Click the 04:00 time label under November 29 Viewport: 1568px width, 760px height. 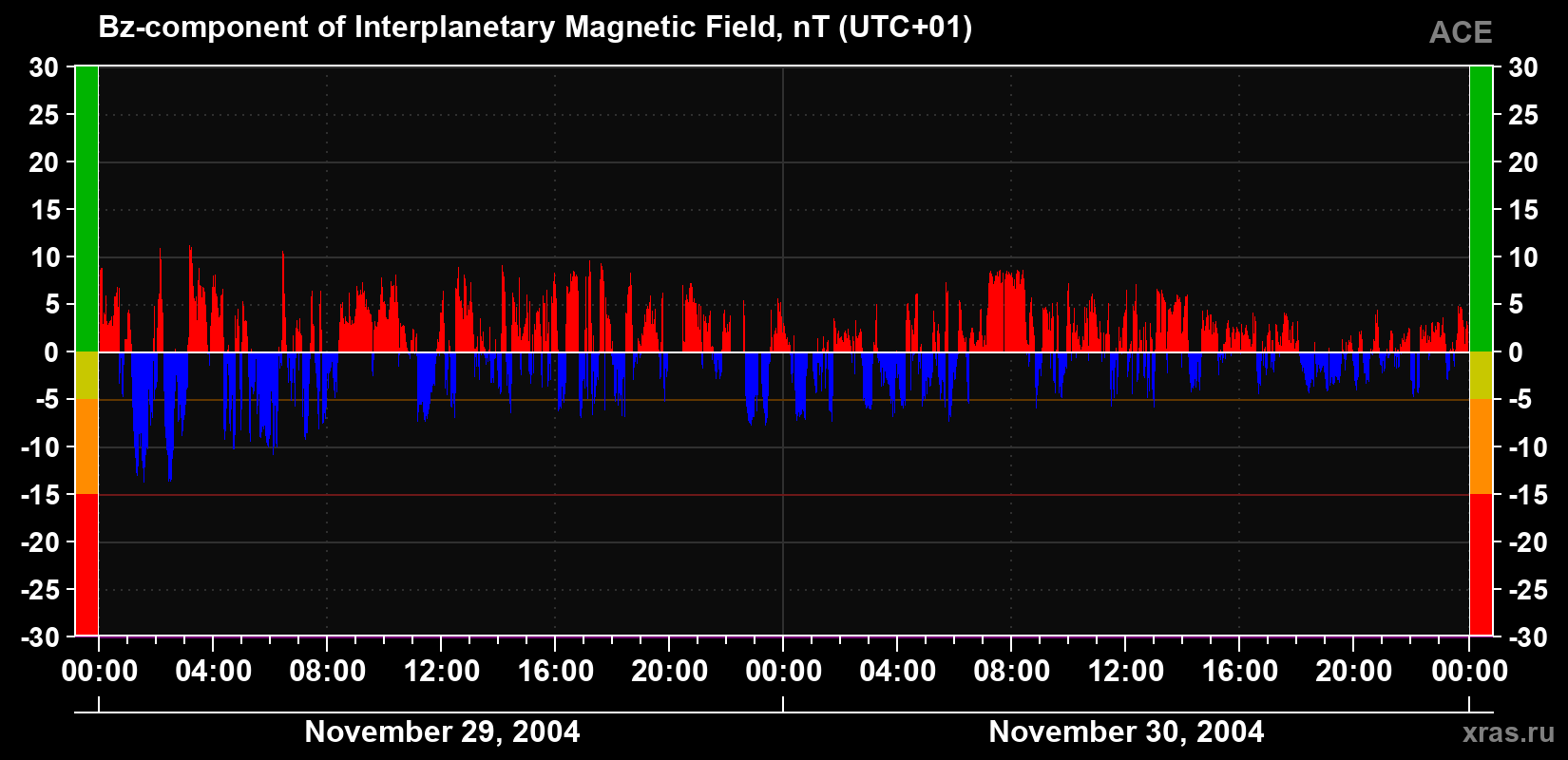[x=214, y=671]
